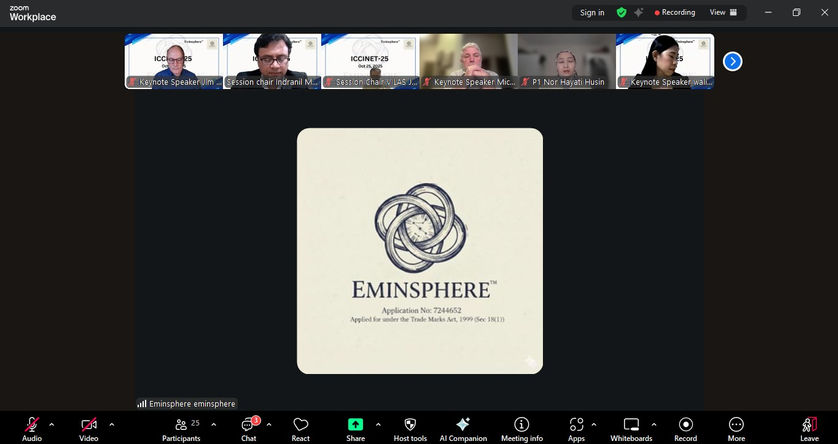Select Keynote Speaker Jim video thumbnail
This screenshot has width=838, height=444.
174,61
